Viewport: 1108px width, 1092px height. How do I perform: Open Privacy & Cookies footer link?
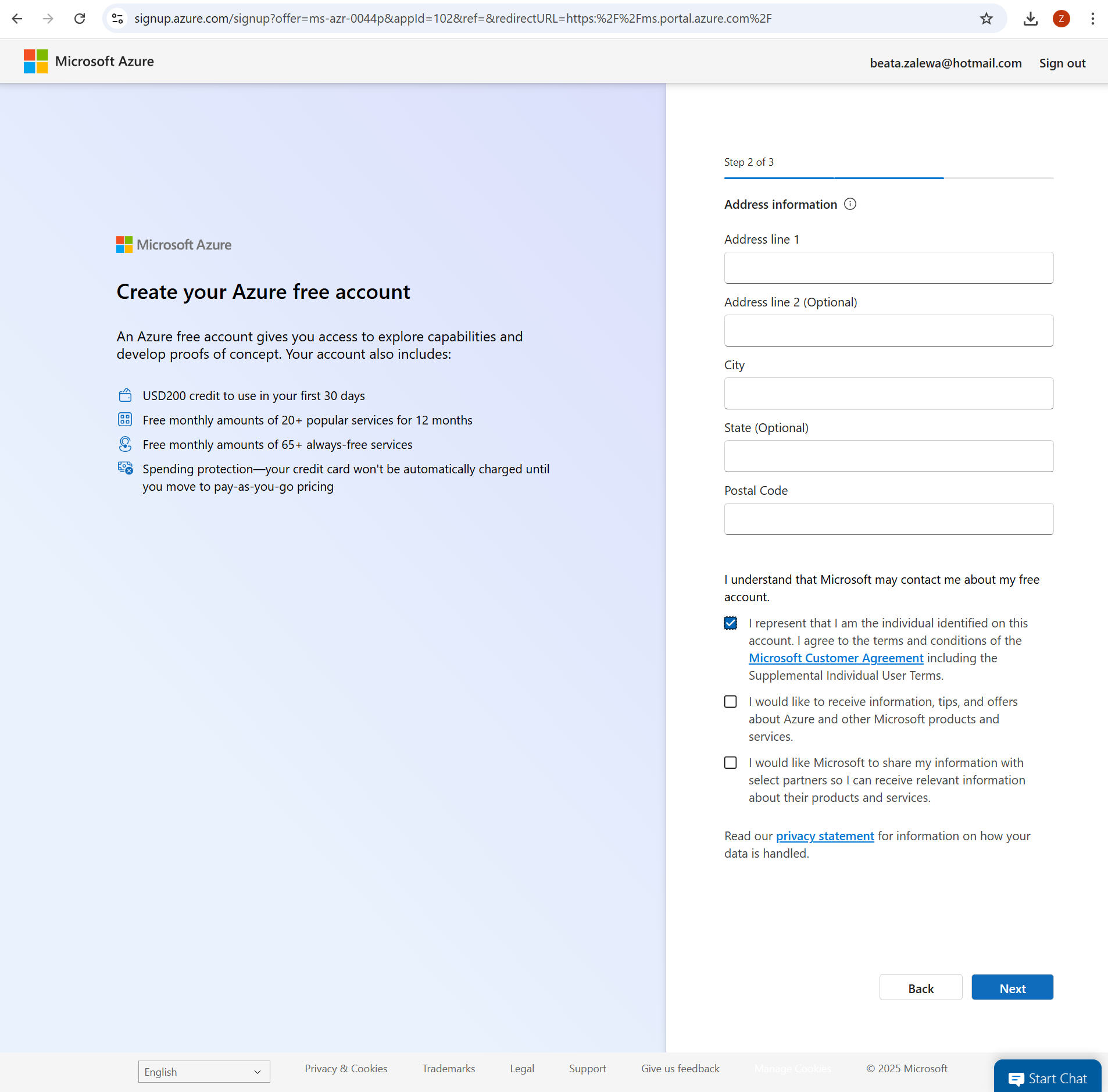pos(346,1068)
